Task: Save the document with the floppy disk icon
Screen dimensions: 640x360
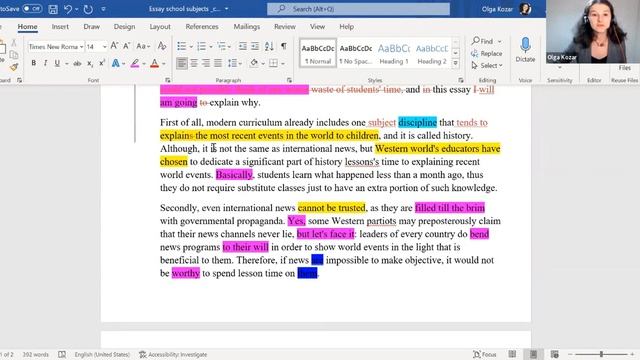Action: tap(53, 9)
